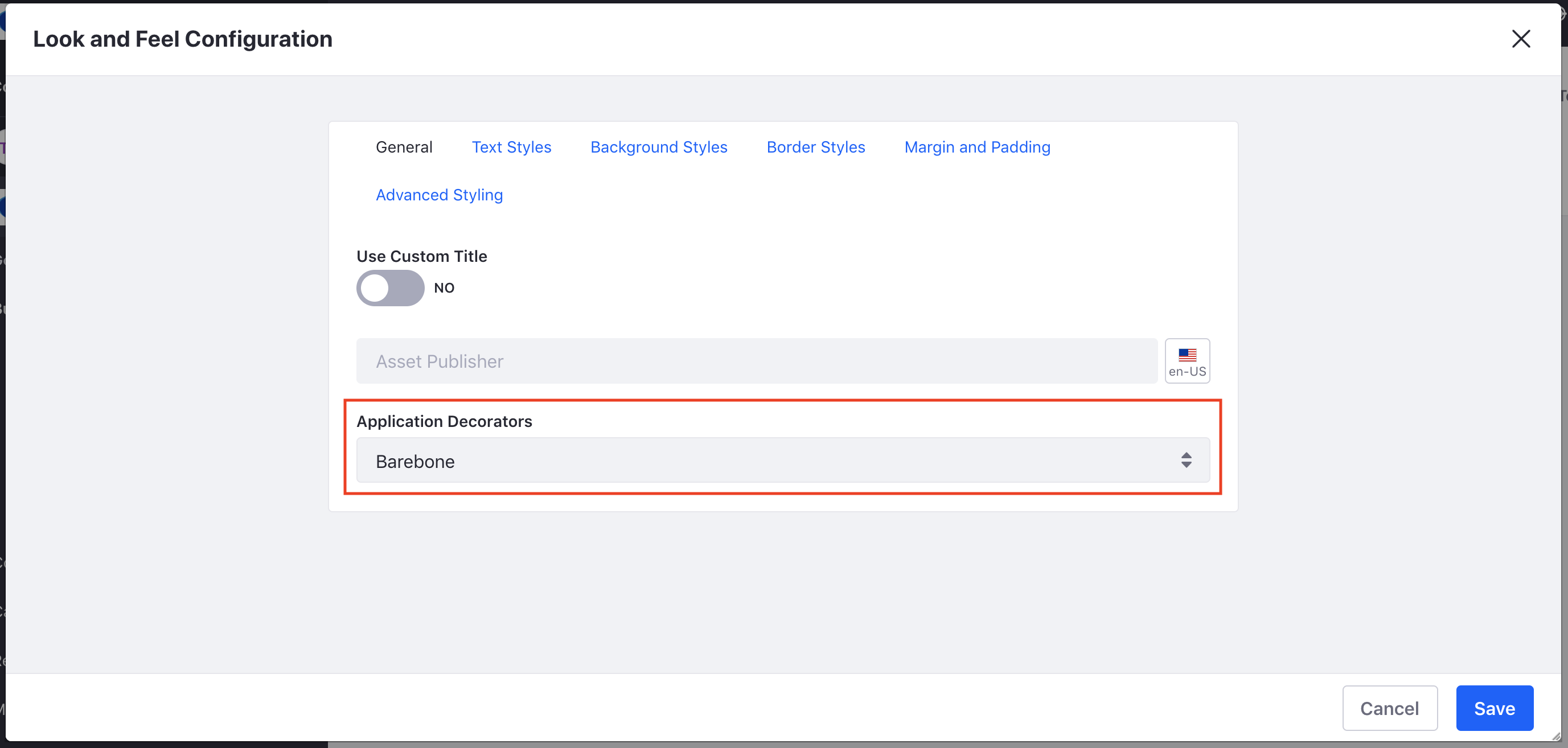Select the General tab
This screenshot has width=1568, height=748.
tap(404, 147)
